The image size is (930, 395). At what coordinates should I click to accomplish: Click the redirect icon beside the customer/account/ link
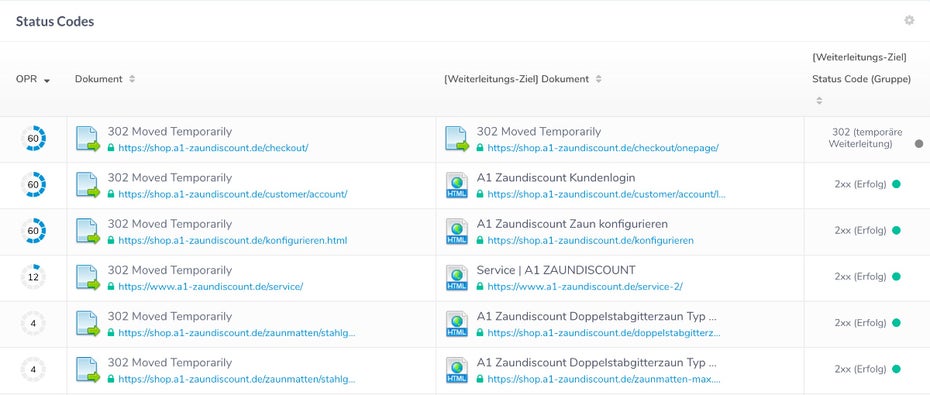coord(88,185)
